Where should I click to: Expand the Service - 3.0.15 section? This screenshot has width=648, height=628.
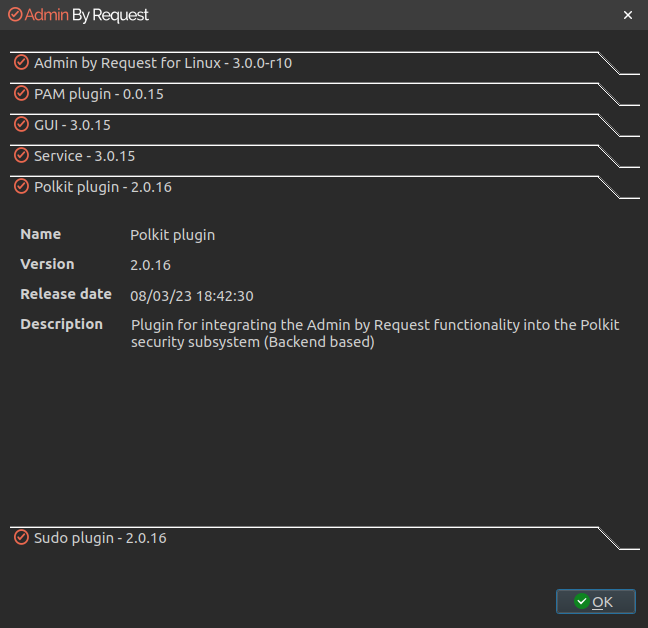click(324, 156)
